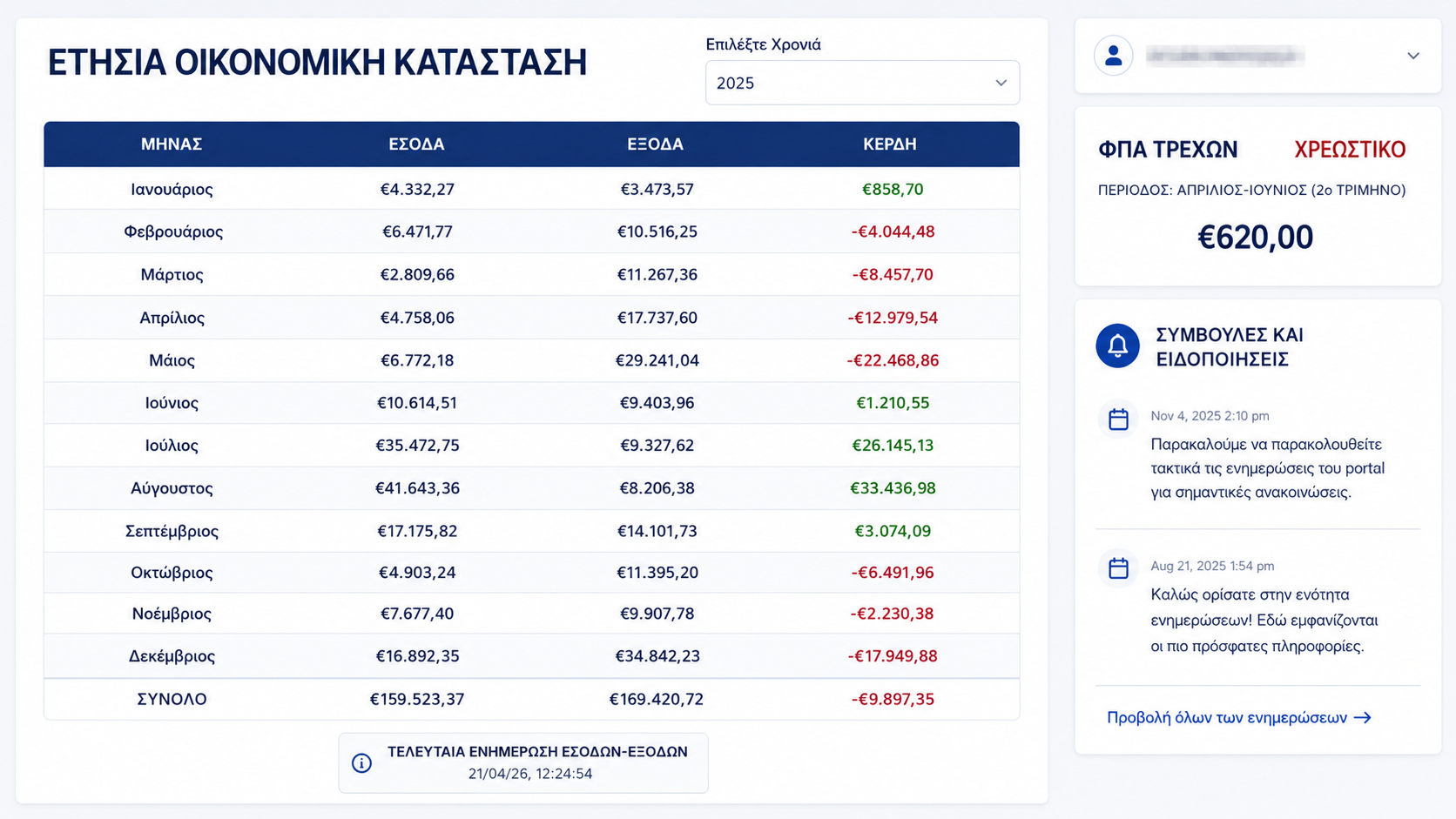Viewport: 1456px width, 819px height.
Task: Select the Δεκέμβριος row label
Action: (172, 656)
